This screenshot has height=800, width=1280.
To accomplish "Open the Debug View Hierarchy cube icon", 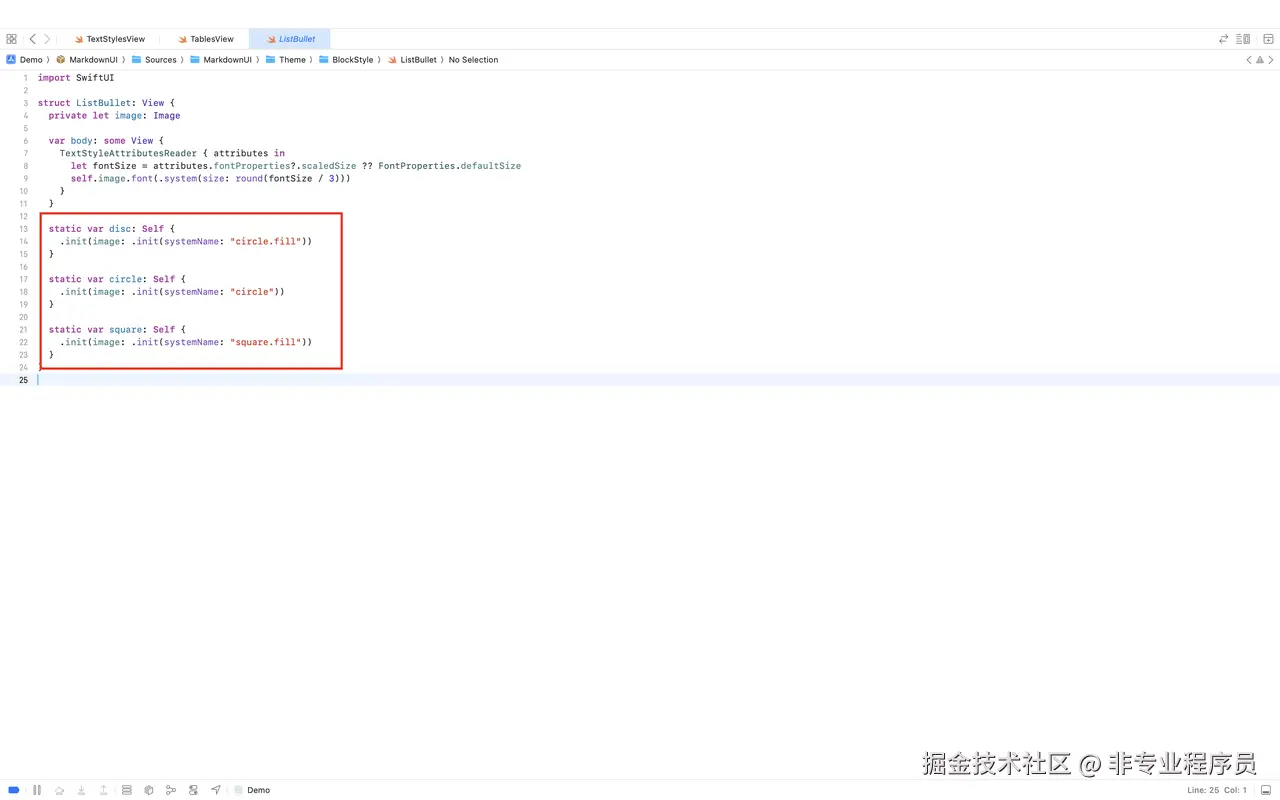I will pos(149,790).
